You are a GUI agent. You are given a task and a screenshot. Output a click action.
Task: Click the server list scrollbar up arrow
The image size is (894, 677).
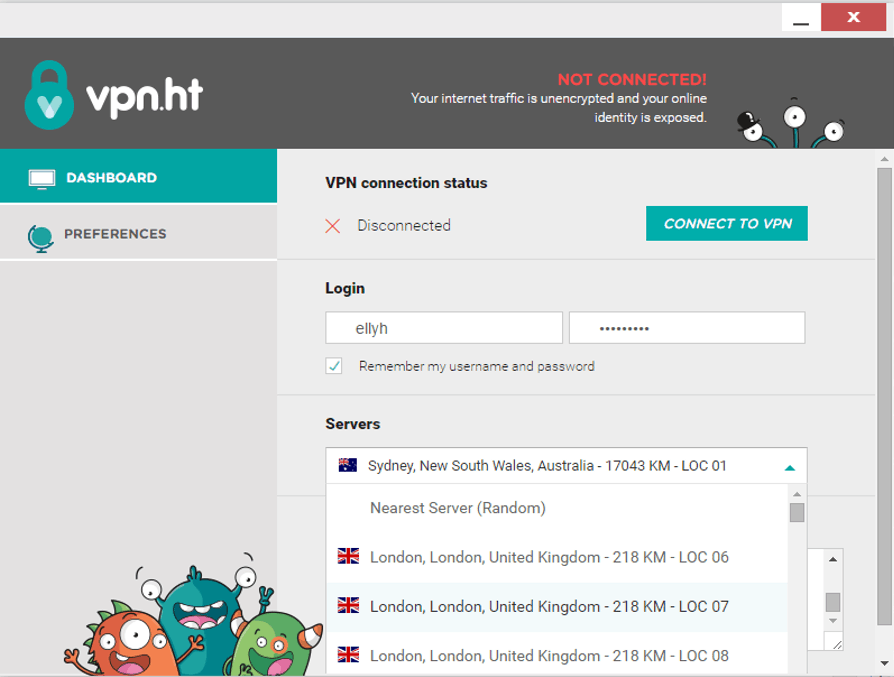click(x=797, y=493)
